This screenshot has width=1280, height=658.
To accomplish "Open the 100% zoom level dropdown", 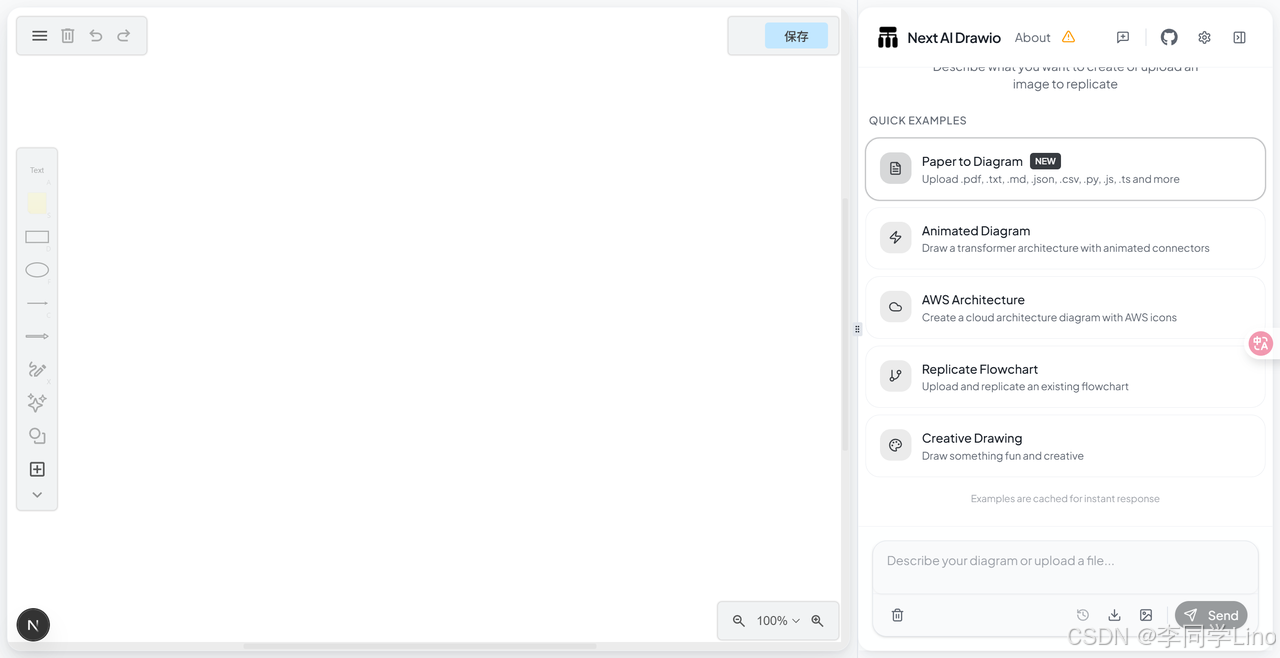I will [778, 621].
